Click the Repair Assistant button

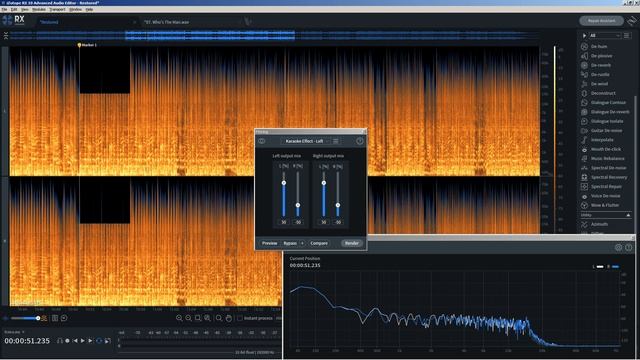click(x=602, y=20)
